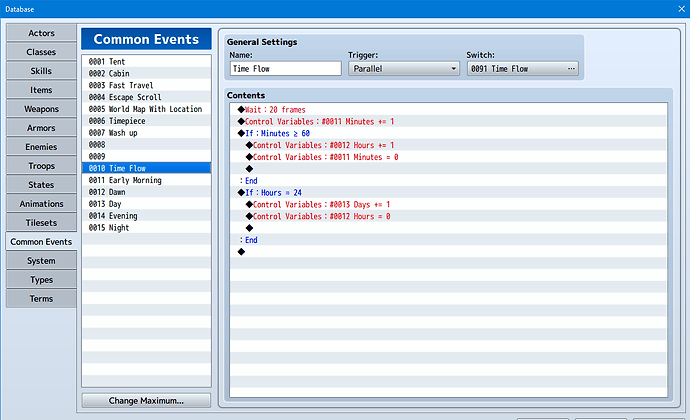The image size is (690, 420).
Task: Open the System tab
Action: click(x=41, y=261)
